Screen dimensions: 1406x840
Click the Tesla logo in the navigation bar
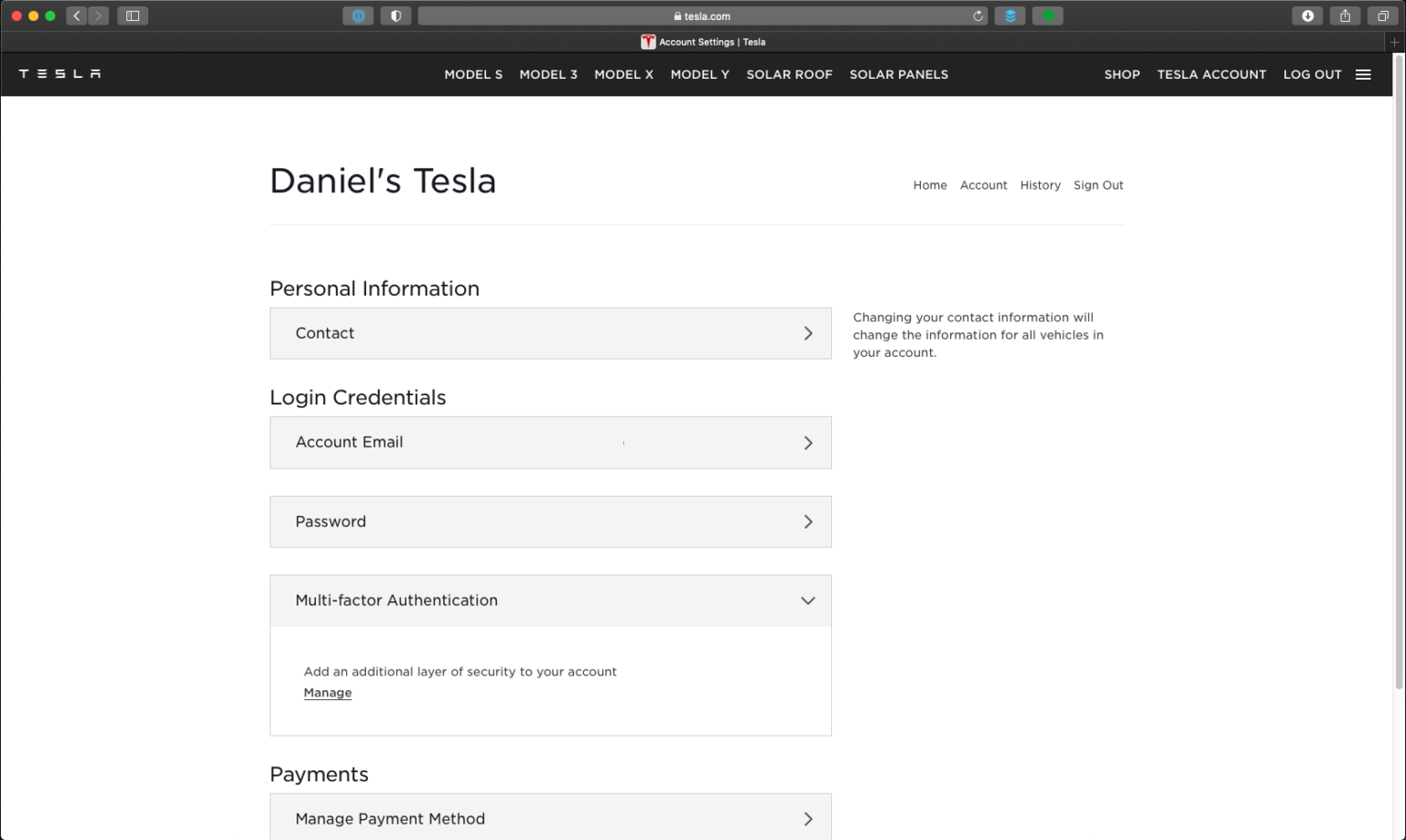(x=59, y=74)
